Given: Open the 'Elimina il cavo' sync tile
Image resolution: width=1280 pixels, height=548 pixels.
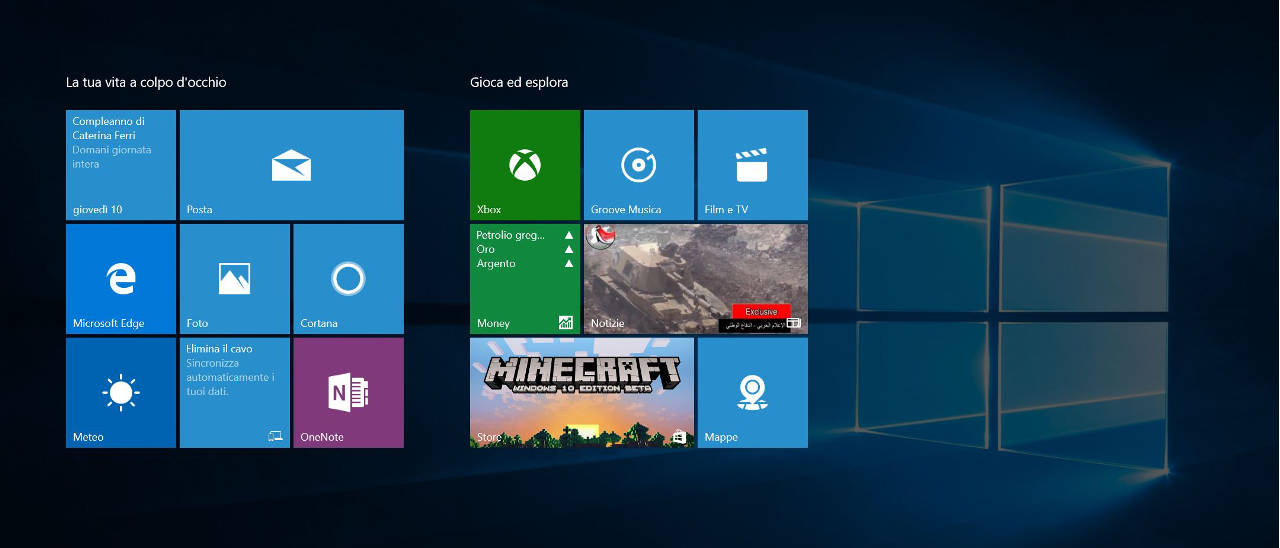Looking at the screenshot, I should (x=235, y=393).
